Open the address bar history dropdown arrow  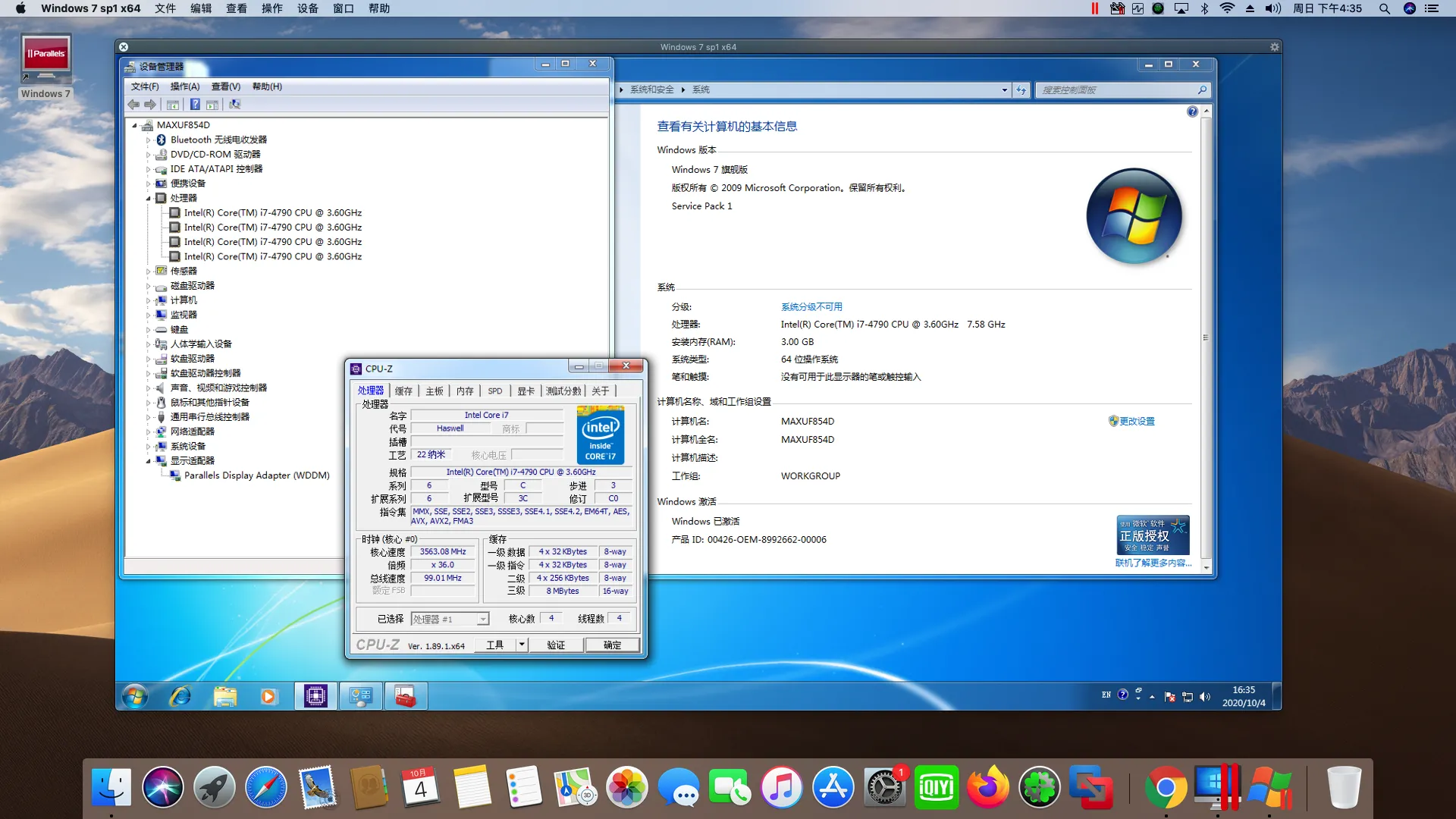point(1005,89)
